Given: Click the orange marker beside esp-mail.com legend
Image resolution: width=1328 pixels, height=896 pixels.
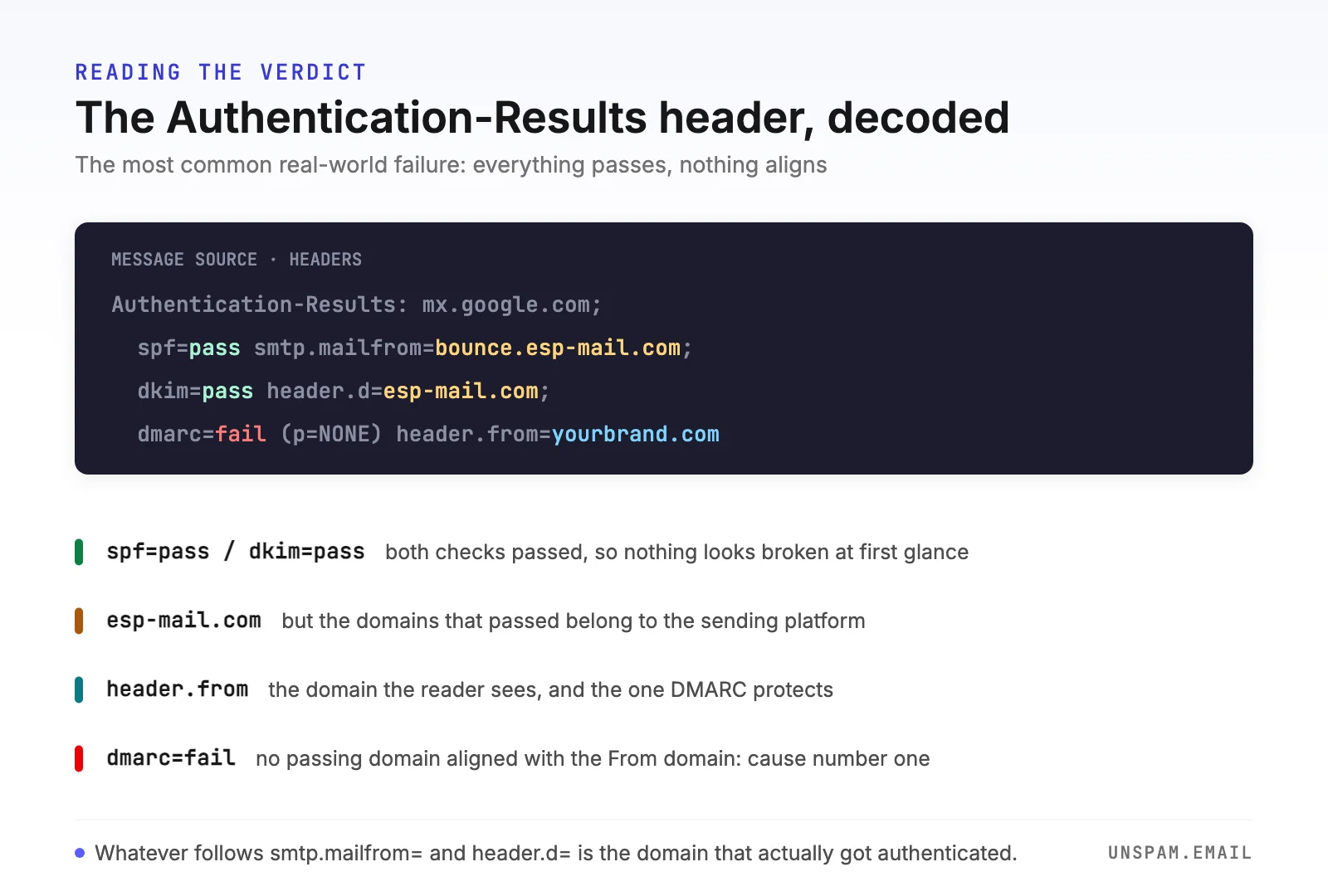Looking at the screenshot, I should pos(79,621).
